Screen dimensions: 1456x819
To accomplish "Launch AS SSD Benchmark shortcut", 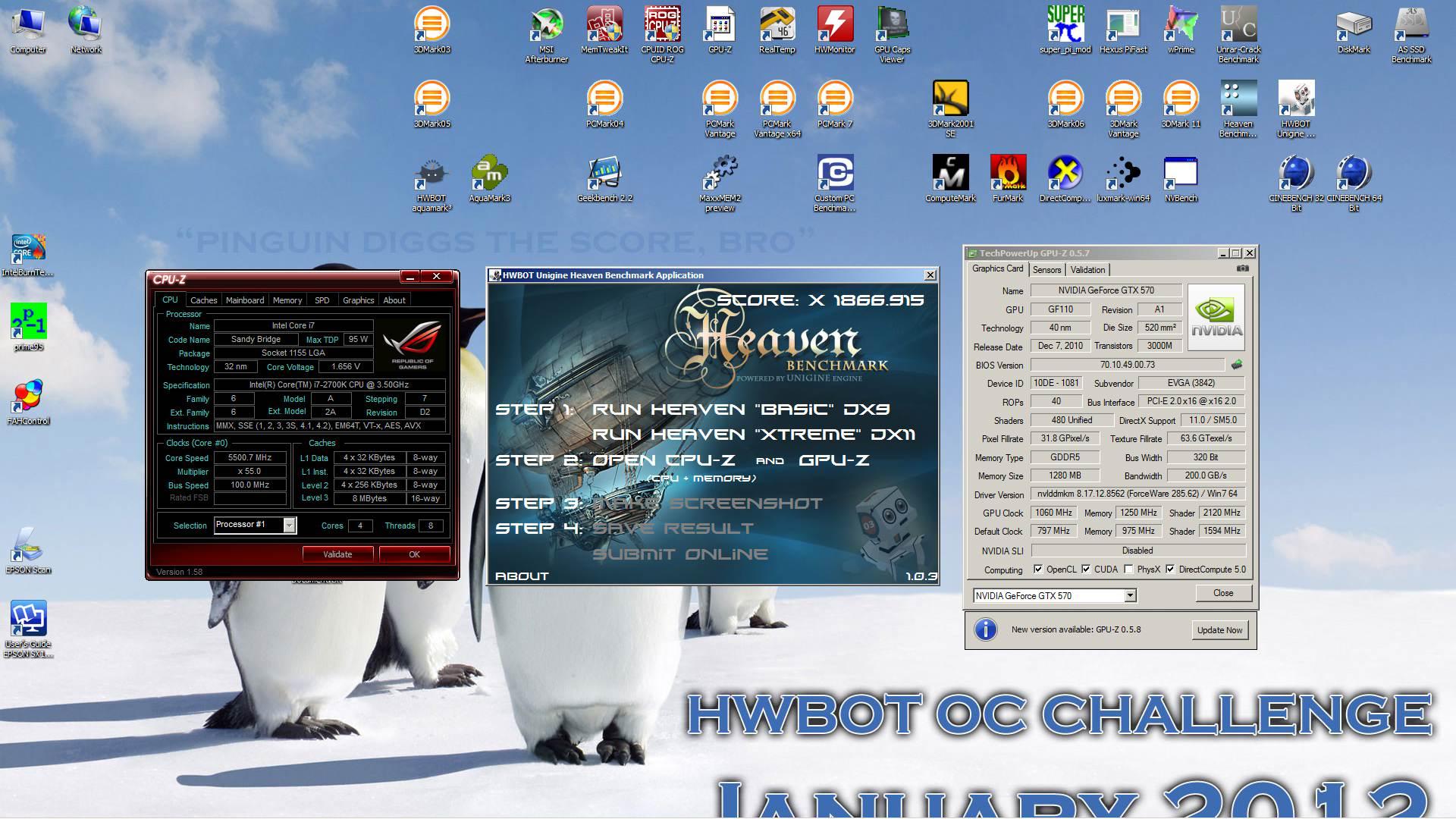I will point(1411,35).
